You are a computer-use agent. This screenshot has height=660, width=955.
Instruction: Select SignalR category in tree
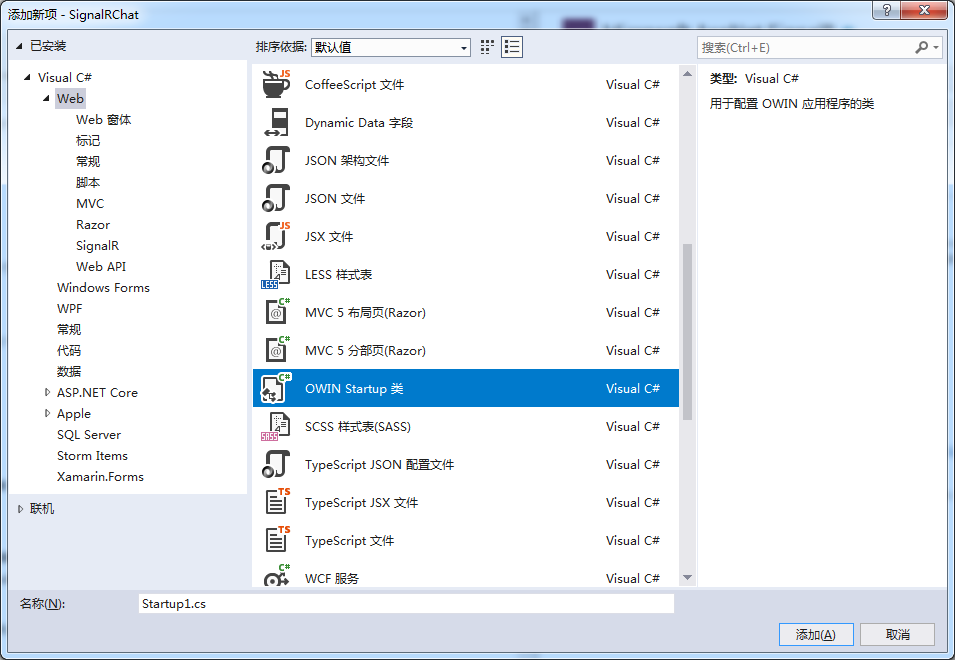click(97, 245)
